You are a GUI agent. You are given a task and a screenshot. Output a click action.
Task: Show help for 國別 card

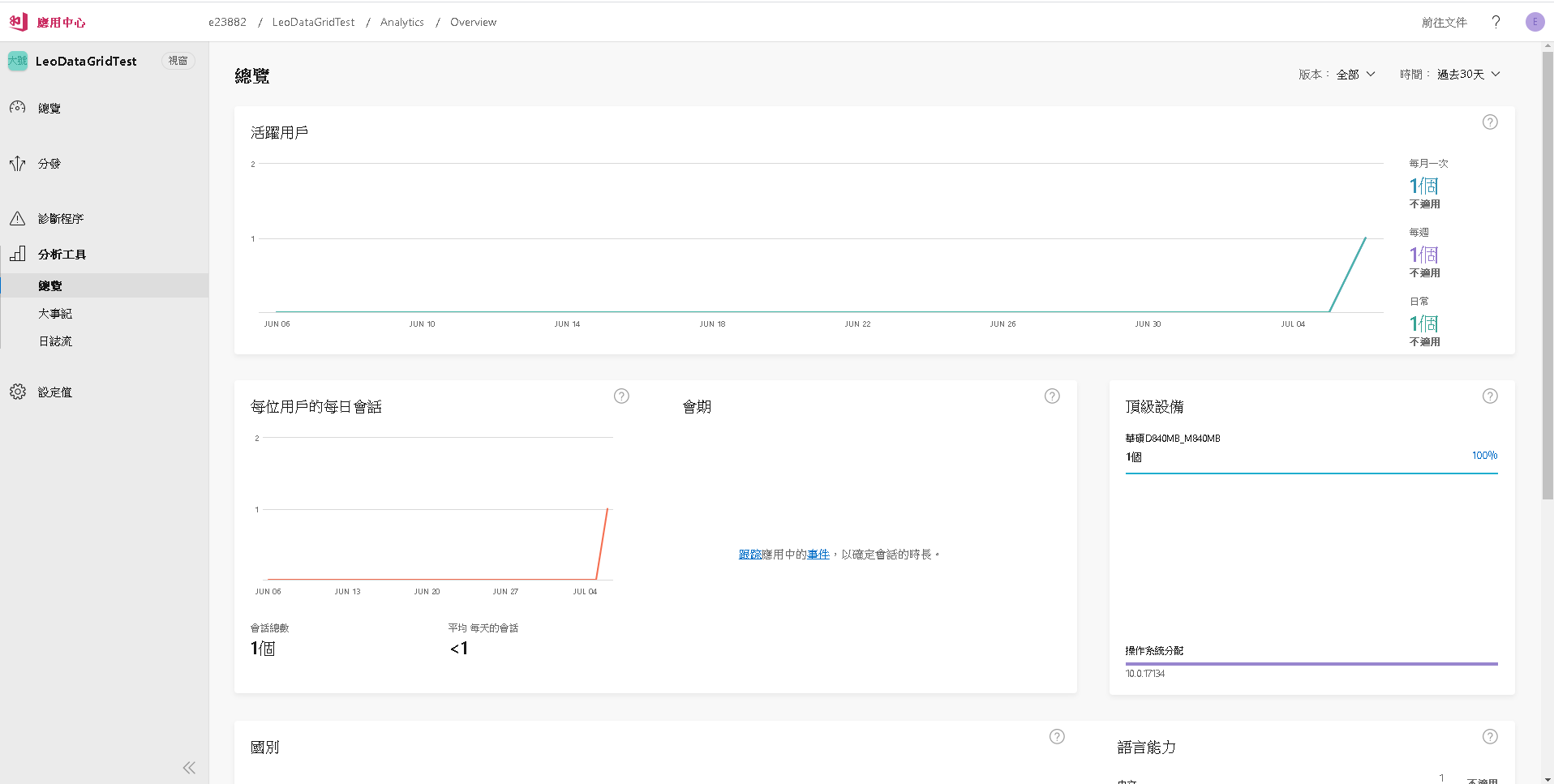click(1057, 736)
